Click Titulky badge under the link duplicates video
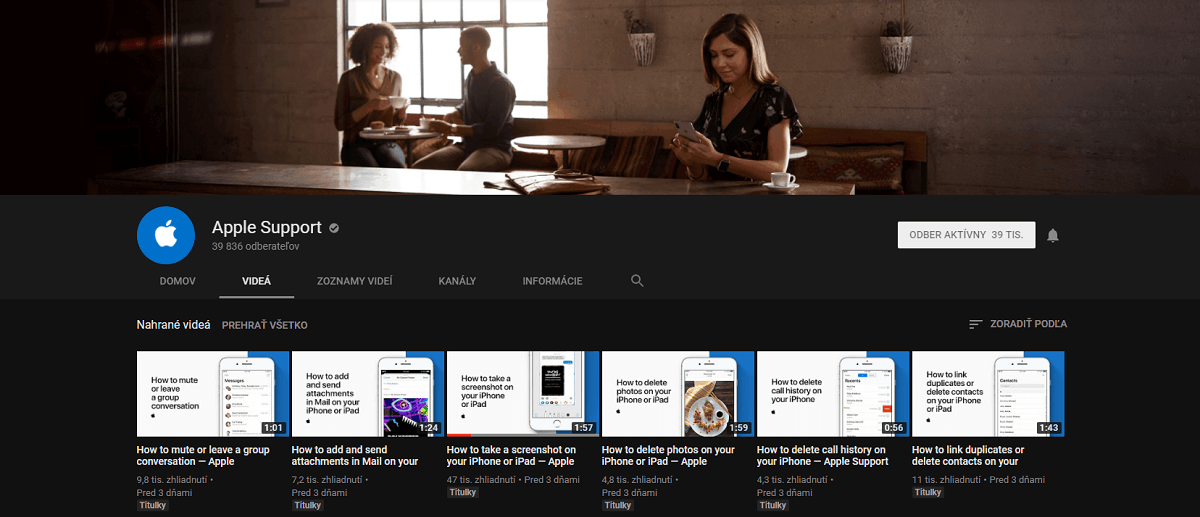 point(928,493)
